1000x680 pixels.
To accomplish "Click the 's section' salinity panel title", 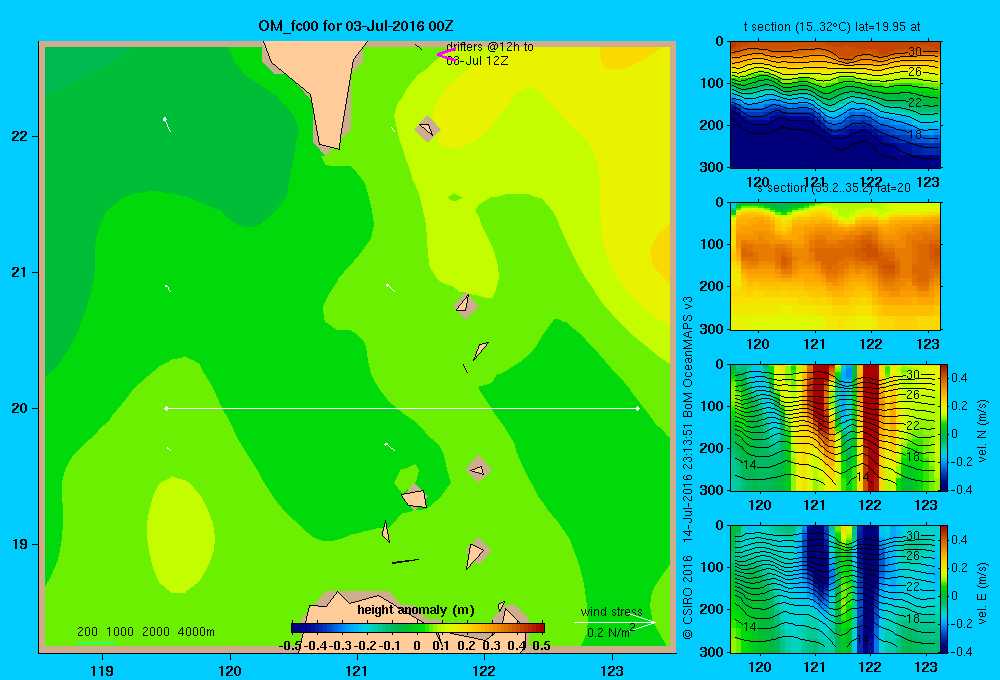I will tap(833, 188).
